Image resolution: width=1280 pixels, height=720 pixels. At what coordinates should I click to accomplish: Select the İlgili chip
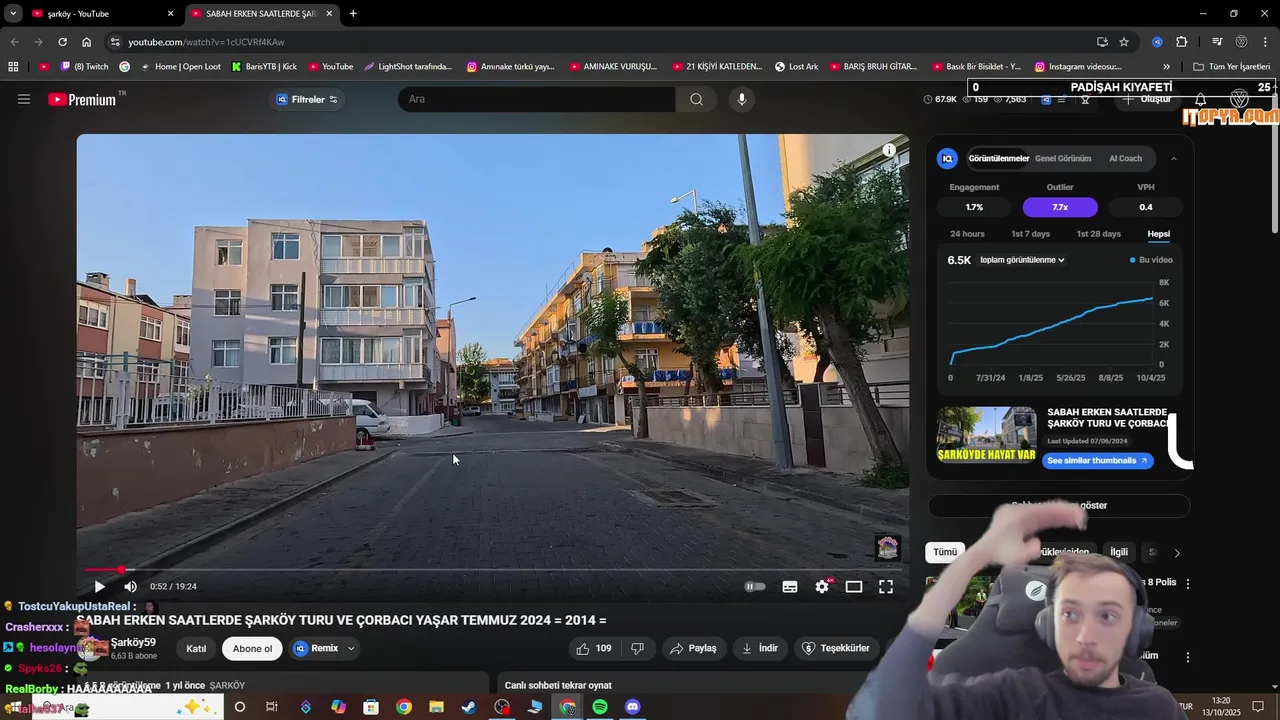(x=1119, y=552)
